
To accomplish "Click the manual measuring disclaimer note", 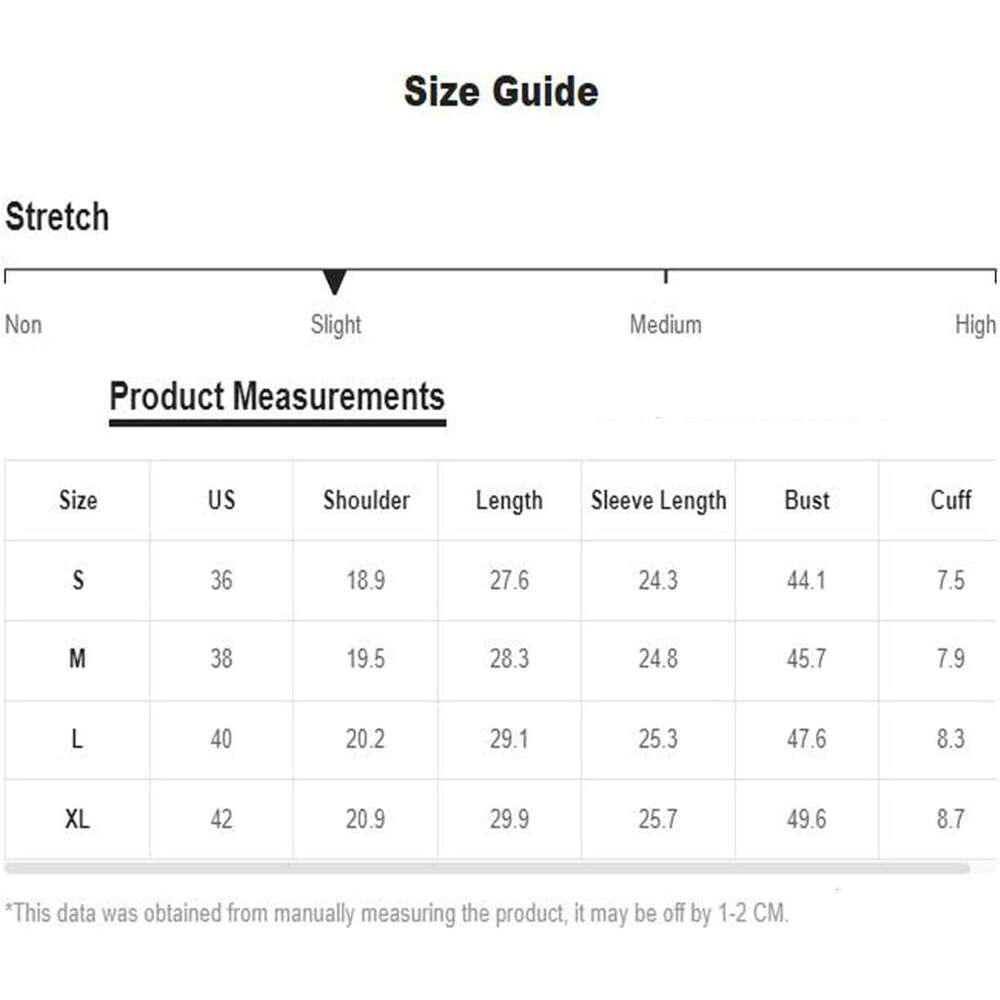I will (397, 913).
